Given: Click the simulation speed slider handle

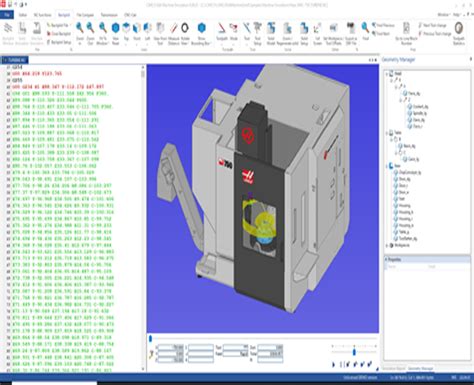Looking at the screenshot, I should pyautogui.click(x=354, y=352).
